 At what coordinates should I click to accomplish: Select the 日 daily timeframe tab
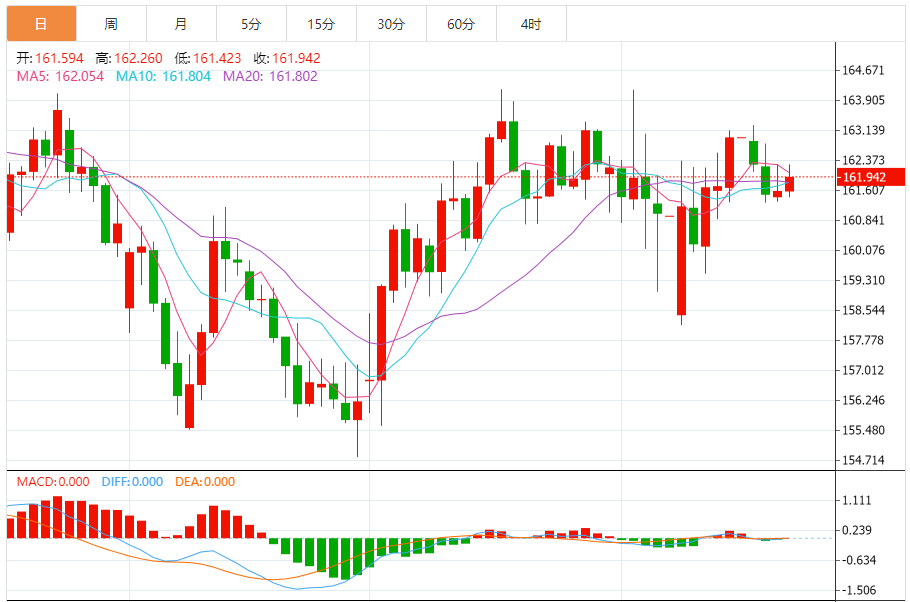[x=41, y=24]
